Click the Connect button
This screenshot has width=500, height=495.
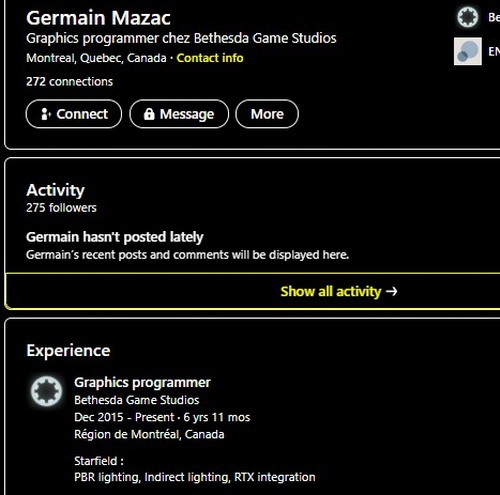point(74,114)
